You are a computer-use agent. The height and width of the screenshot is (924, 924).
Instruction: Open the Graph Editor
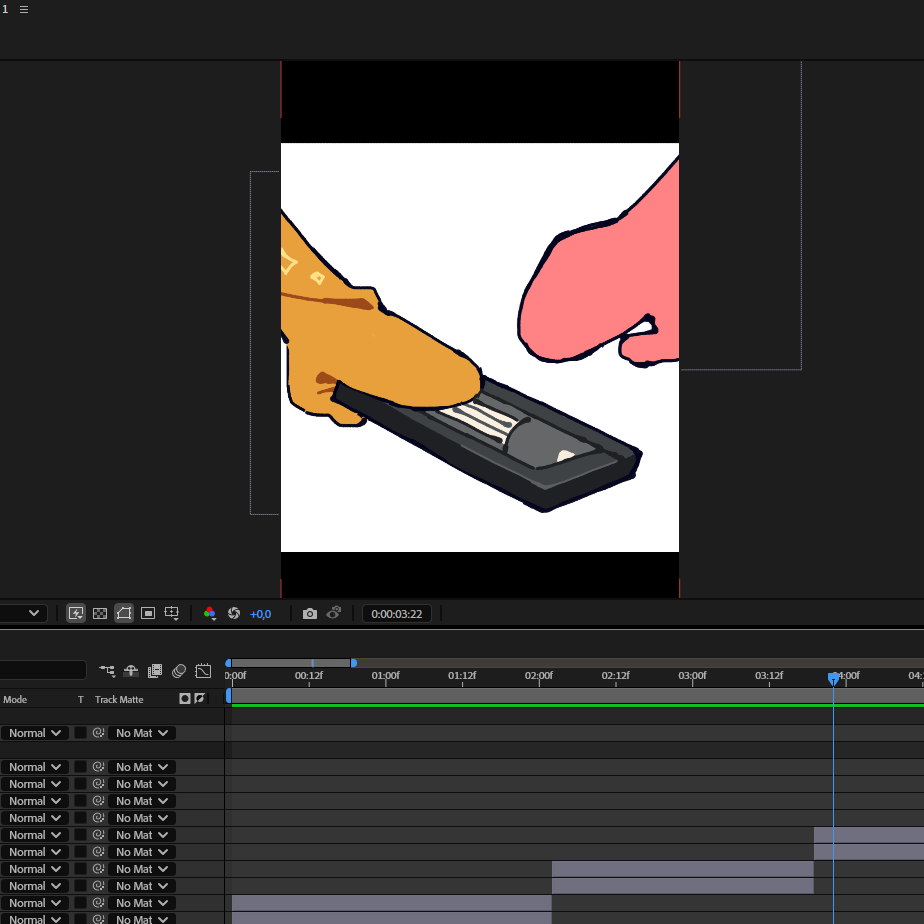click(x=203, y=671)
